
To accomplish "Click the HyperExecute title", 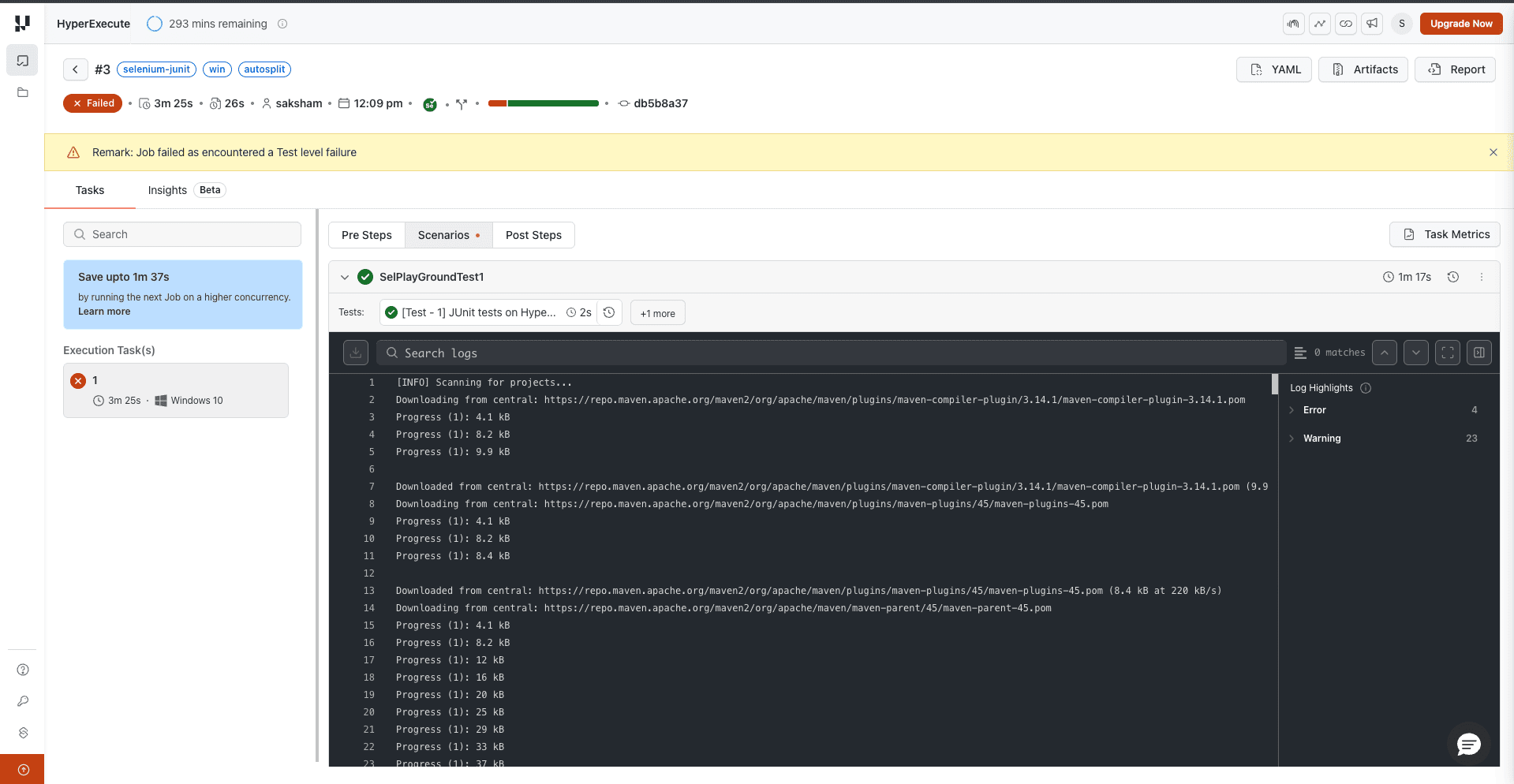I will click(x=93, y=24).
